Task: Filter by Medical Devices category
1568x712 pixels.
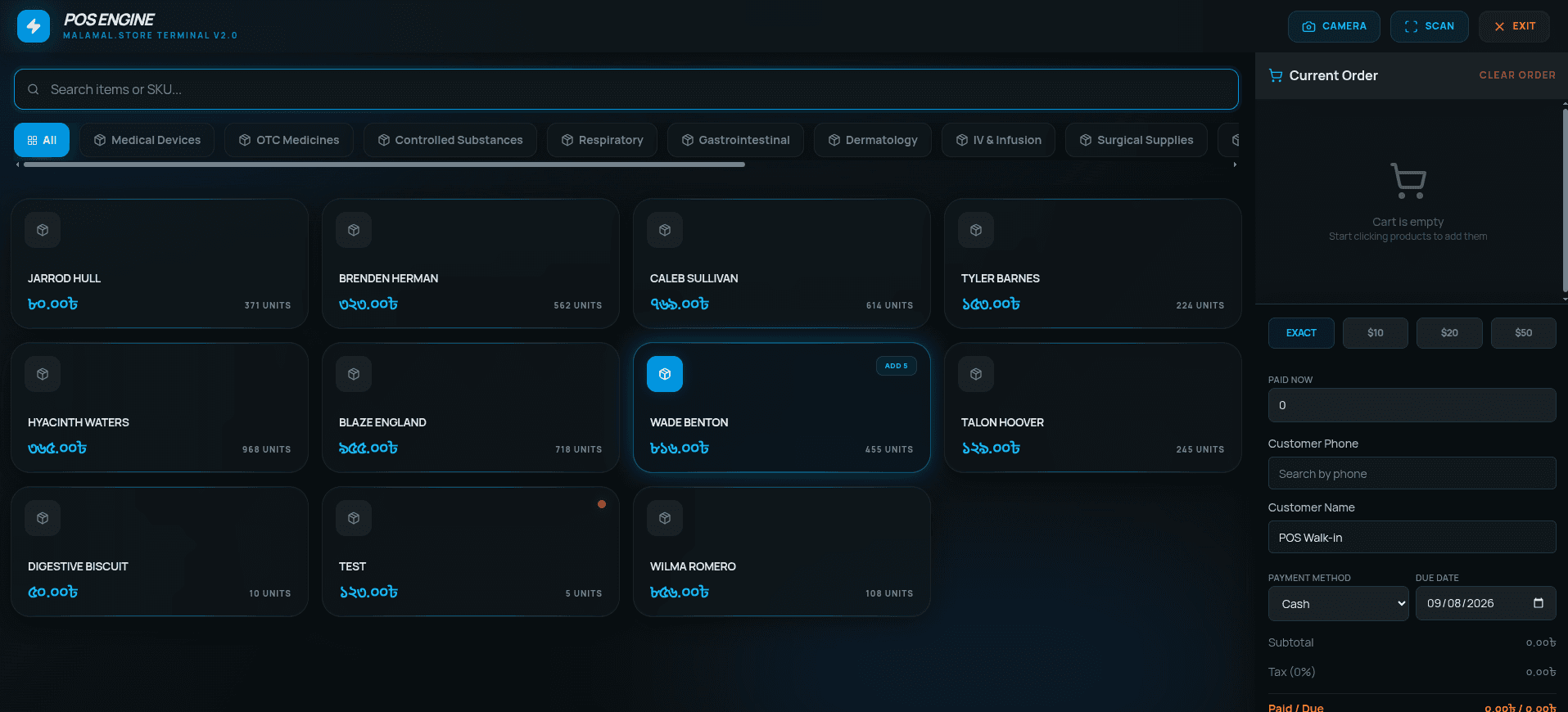Action: tap(147, 140)
